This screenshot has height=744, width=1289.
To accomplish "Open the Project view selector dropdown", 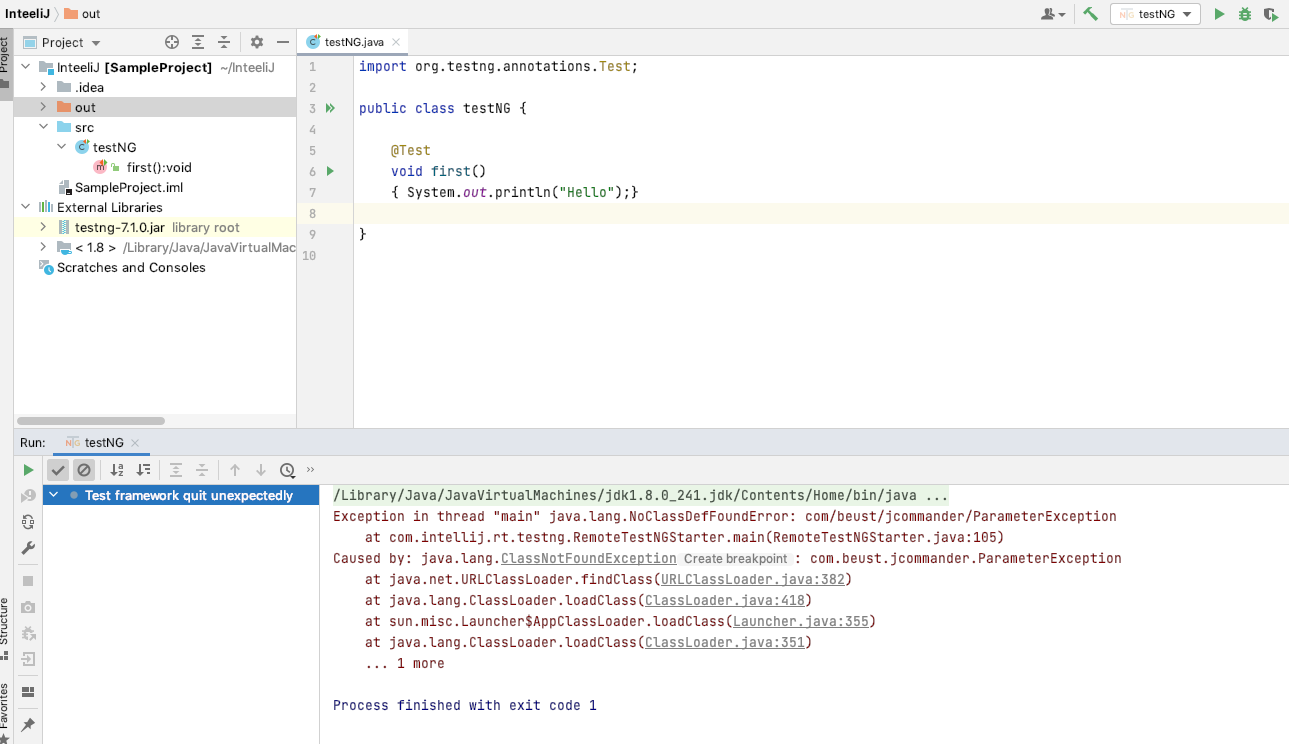I will click(62, 42).
